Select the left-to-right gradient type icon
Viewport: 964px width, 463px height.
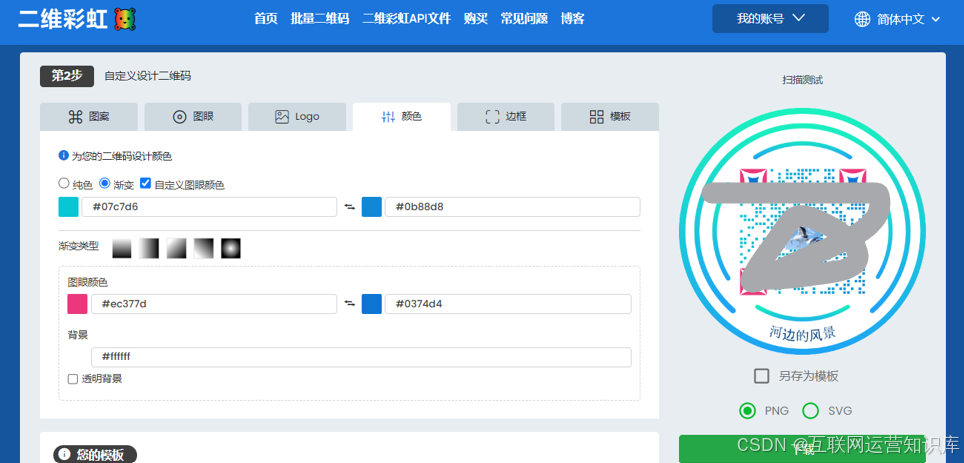(149, 248)
